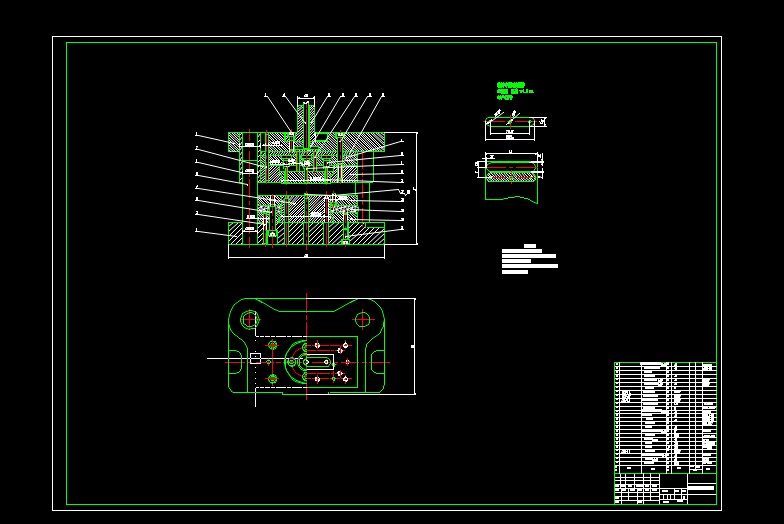Select the title block below the parts list
Viewport: 784px width, 524px height.
[x=666, y=488]
